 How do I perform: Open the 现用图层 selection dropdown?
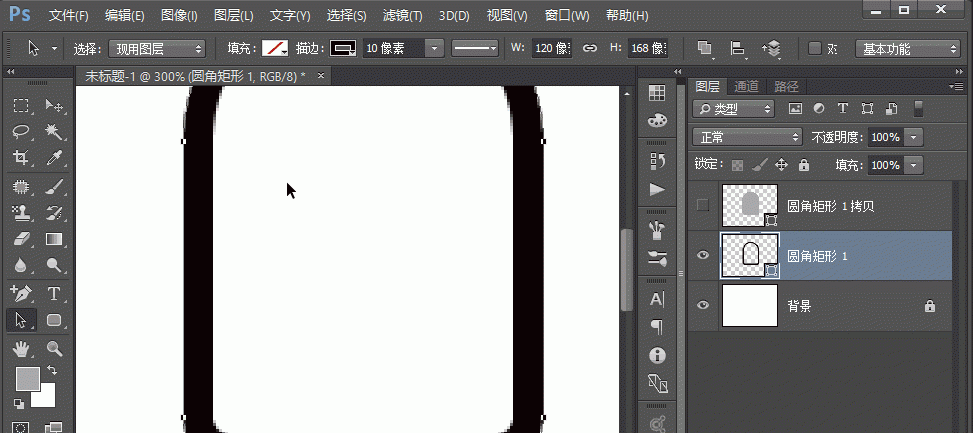click(155, 48)
